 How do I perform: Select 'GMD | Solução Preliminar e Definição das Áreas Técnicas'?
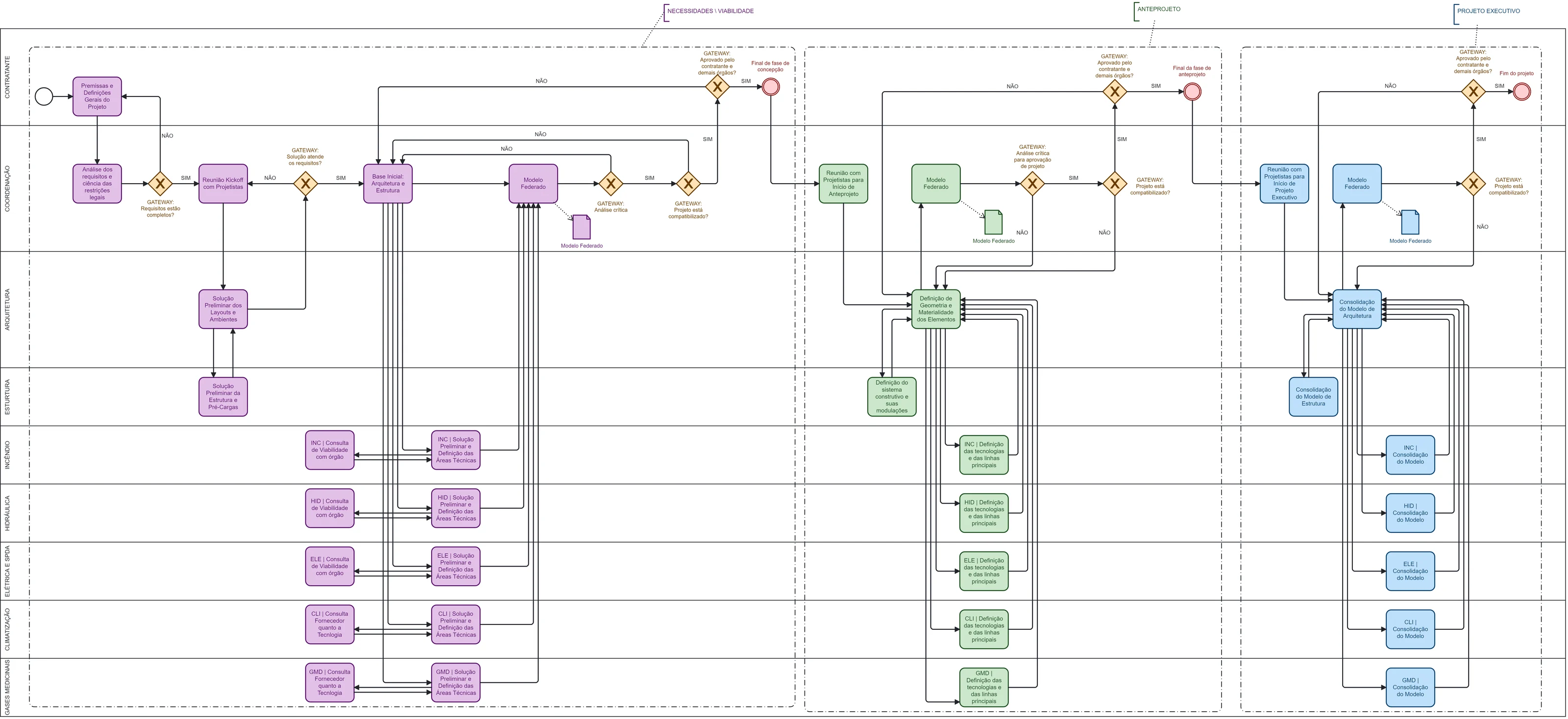[x=456, y=682]
